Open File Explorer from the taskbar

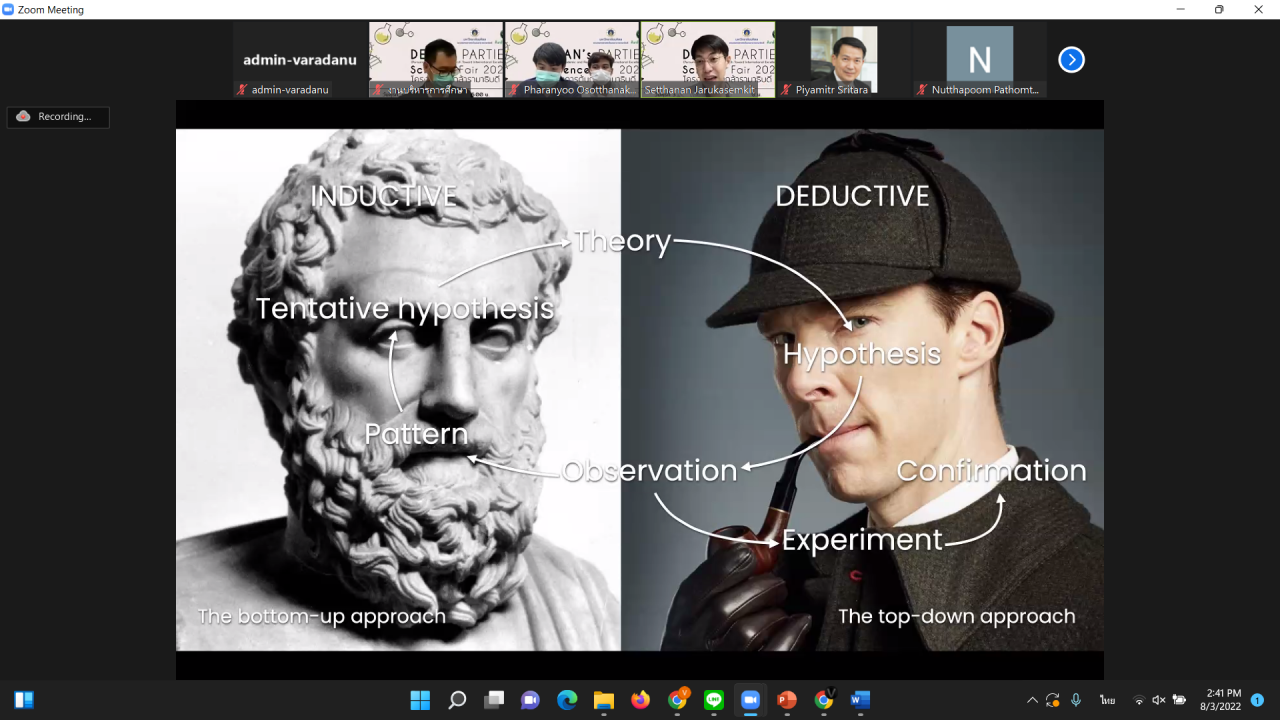point(604,700)
